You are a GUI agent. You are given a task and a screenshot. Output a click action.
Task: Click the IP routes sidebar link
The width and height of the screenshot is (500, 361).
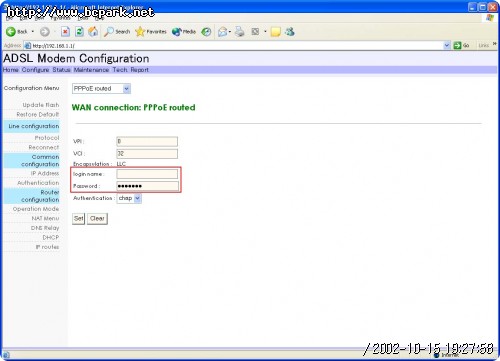point(47,247)
